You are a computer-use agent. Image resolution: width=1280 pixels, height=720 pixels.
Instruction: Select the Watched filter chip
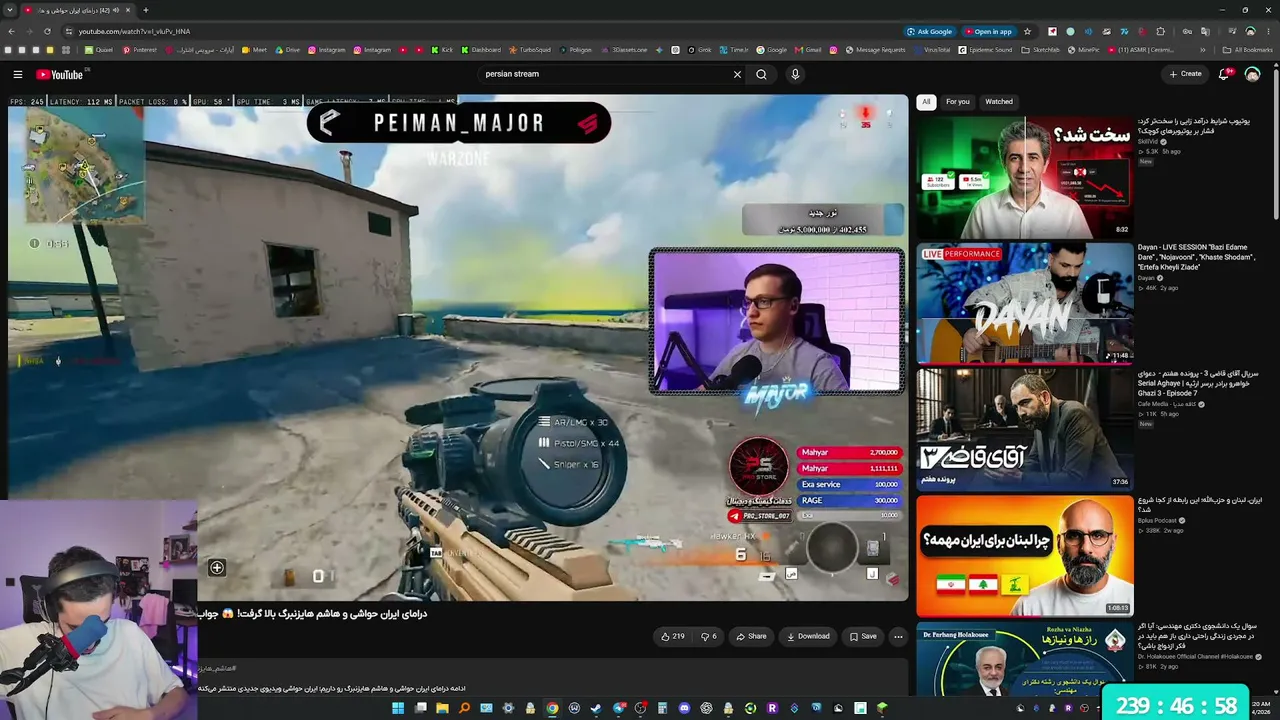click(x=999, y=101)
